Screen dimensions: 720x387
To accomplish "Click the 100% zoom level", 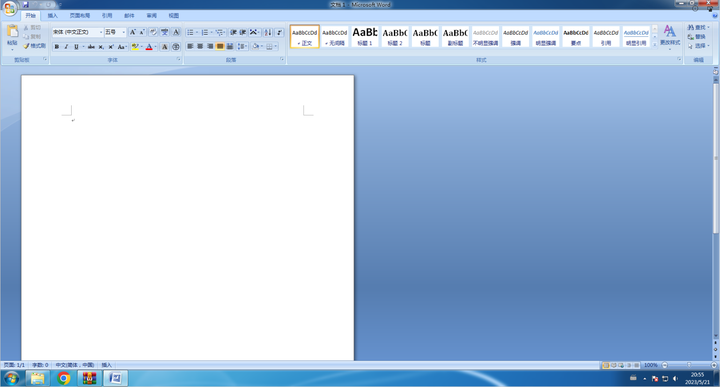I will click(x=650, y=365).
